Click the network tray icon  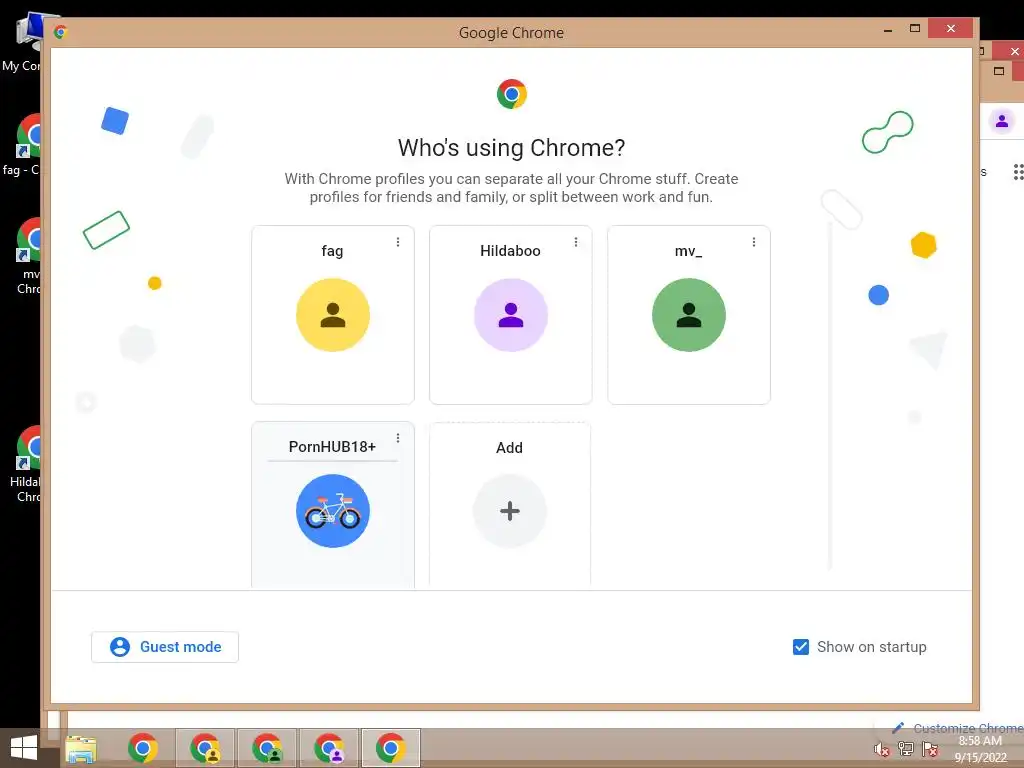(x=906, y=749)
